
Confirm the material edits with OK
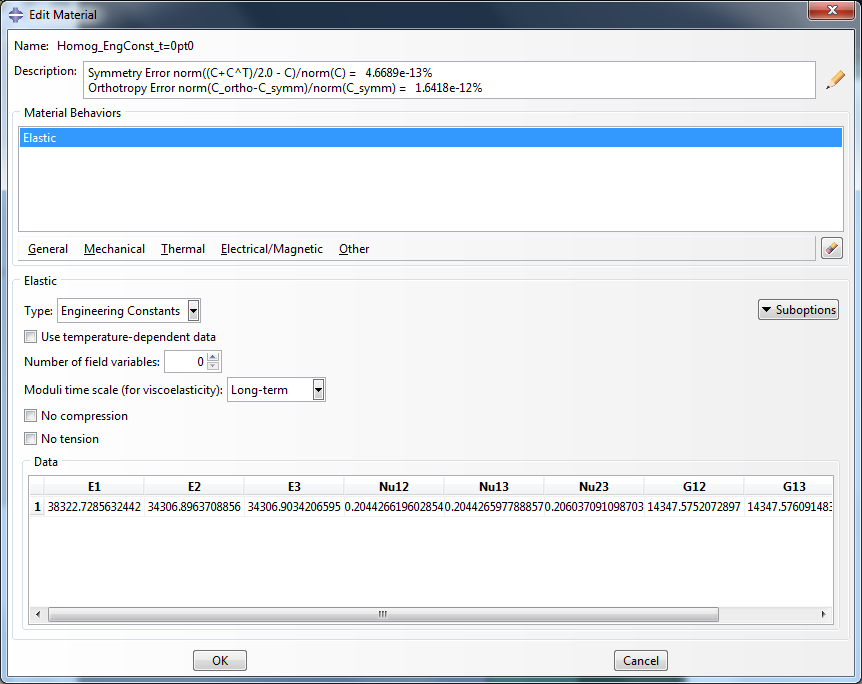click(x=219, y=660)
